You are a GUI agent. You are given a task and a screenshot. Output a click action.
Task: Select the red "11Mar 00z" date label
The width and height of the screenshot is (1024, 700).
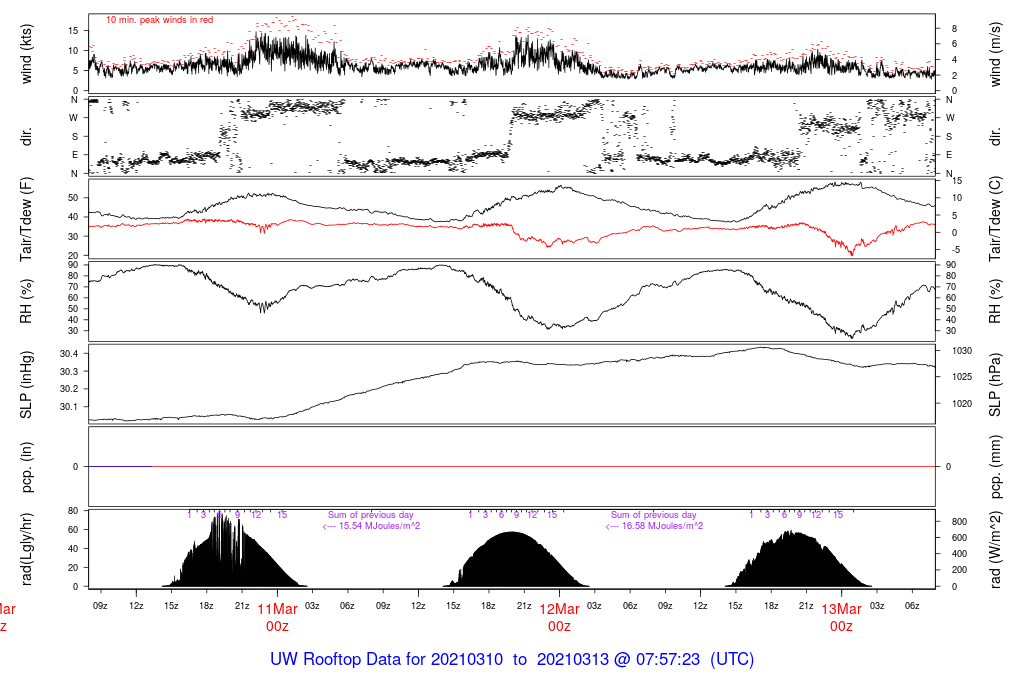pyautogui.click(x=278, y=618)
